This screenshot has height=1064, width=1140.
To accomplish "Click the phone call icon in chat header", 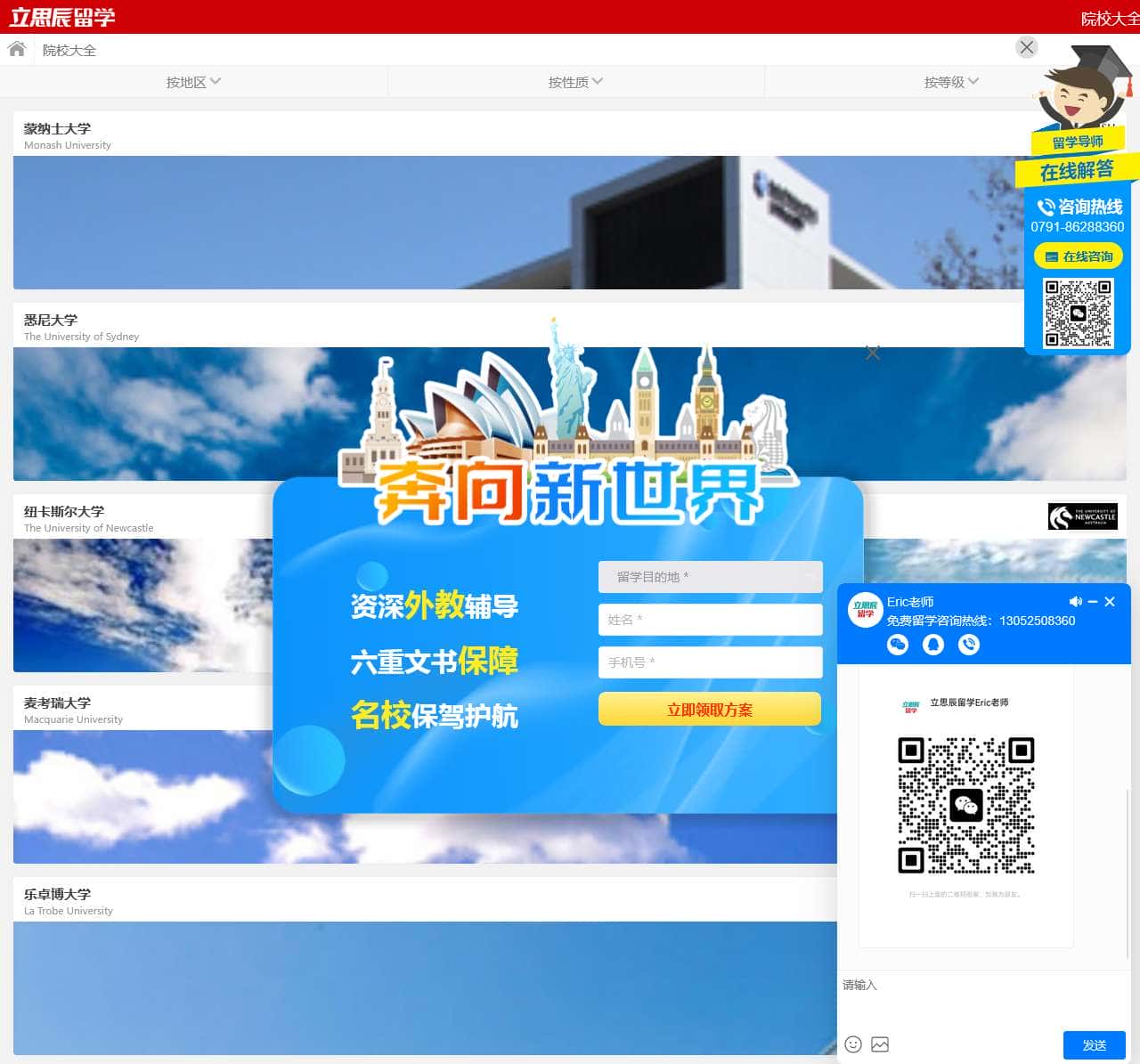I will click(968, 645).
